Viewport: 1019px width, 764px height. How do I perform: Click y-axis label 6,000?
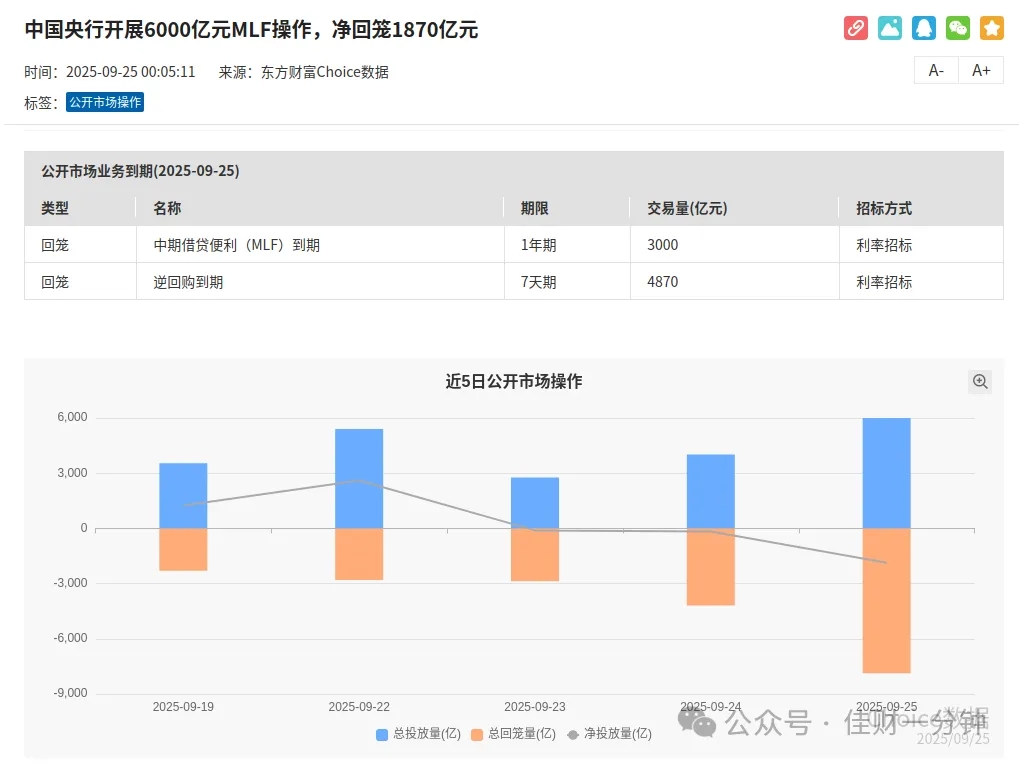coord(72,417)
